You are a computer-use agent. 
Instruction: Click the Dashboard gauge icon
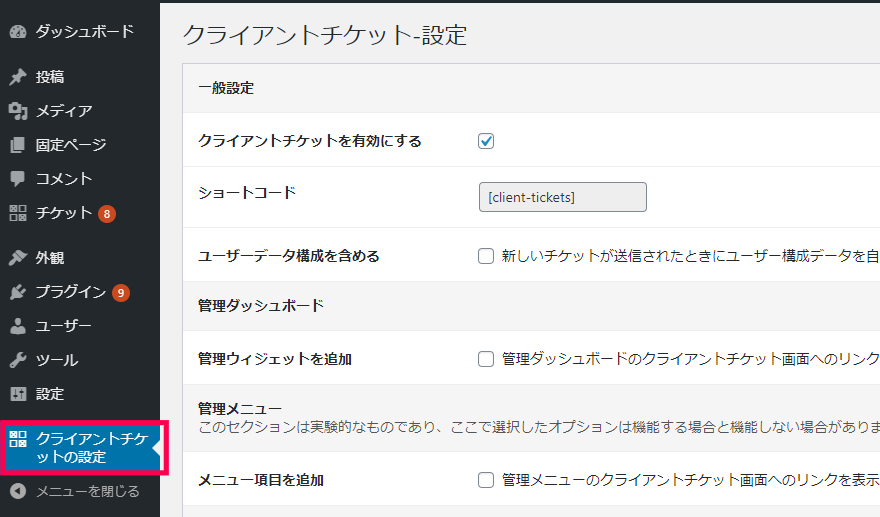click(x=18, y=31)
